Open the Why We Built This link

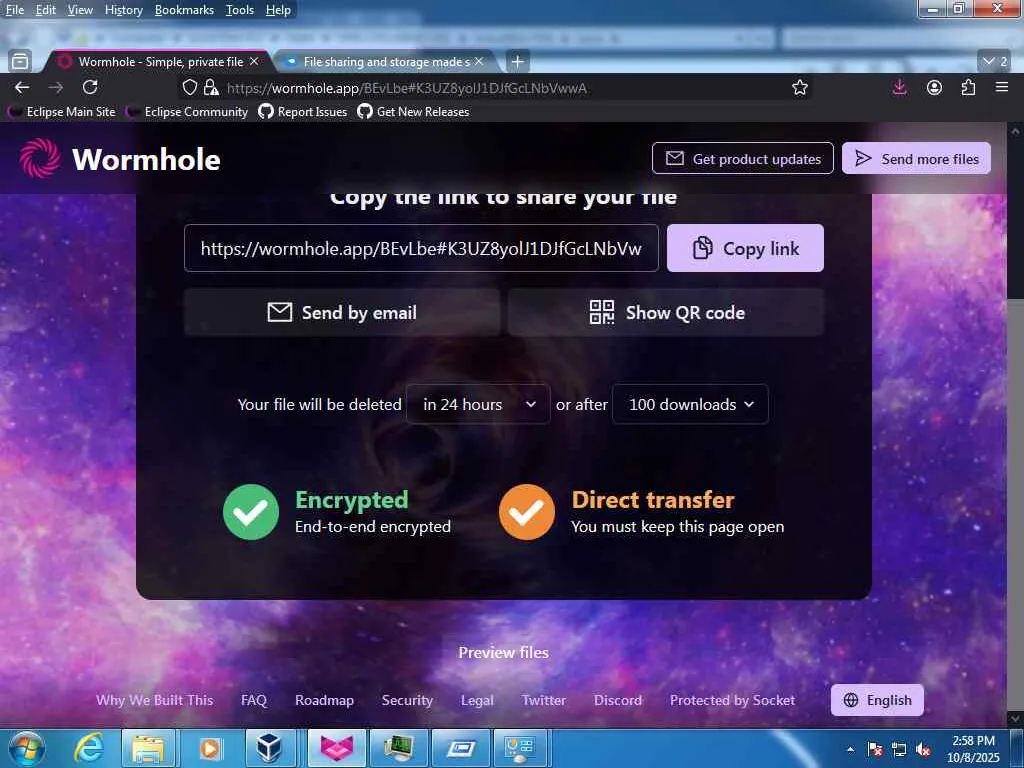point(155,700)
